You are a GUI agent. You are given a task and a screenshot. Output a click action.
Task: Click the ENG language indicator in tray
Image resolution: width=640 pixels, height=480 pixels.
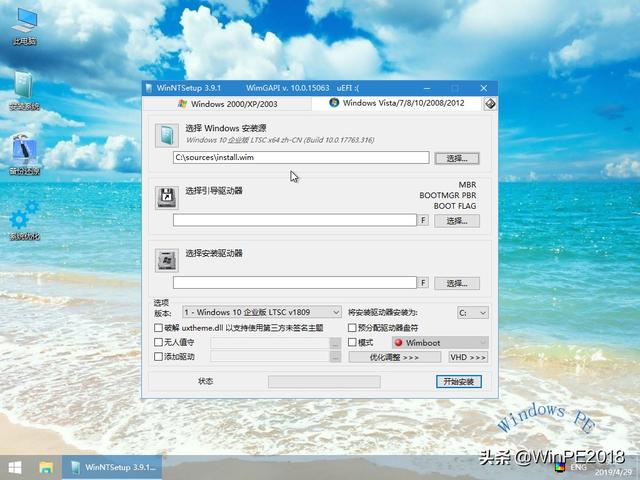[578, 467]
